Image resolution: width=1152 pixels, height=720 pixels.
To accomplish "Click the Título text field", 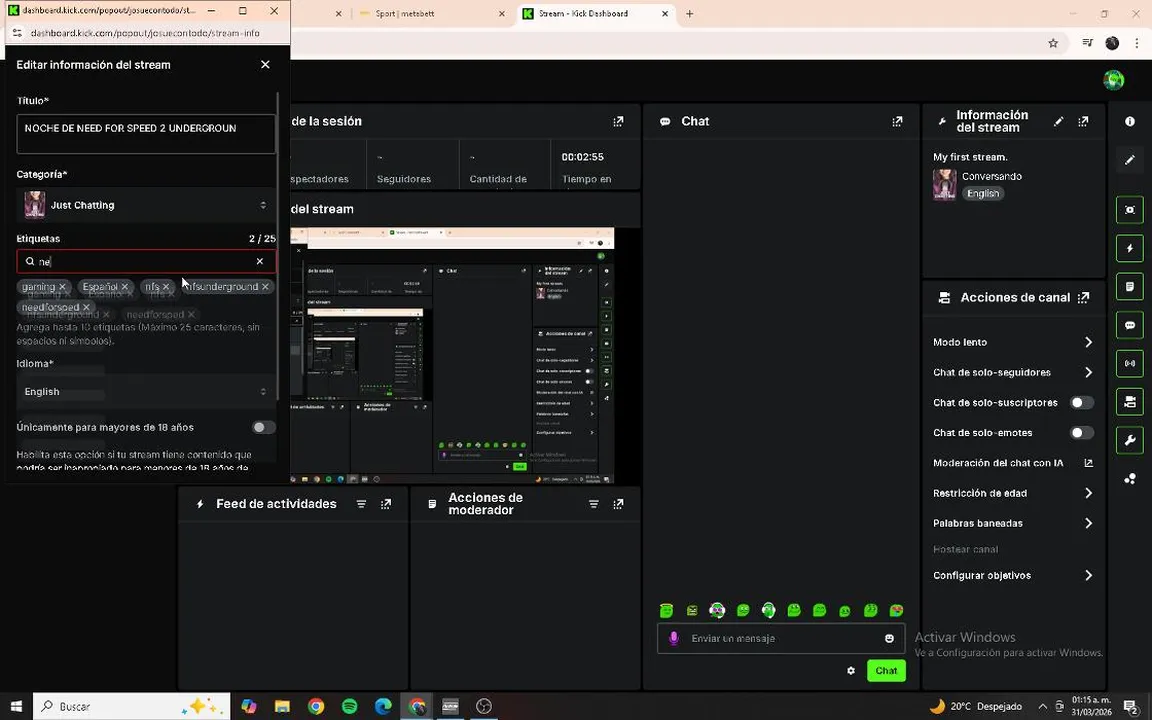I will 145,134.
